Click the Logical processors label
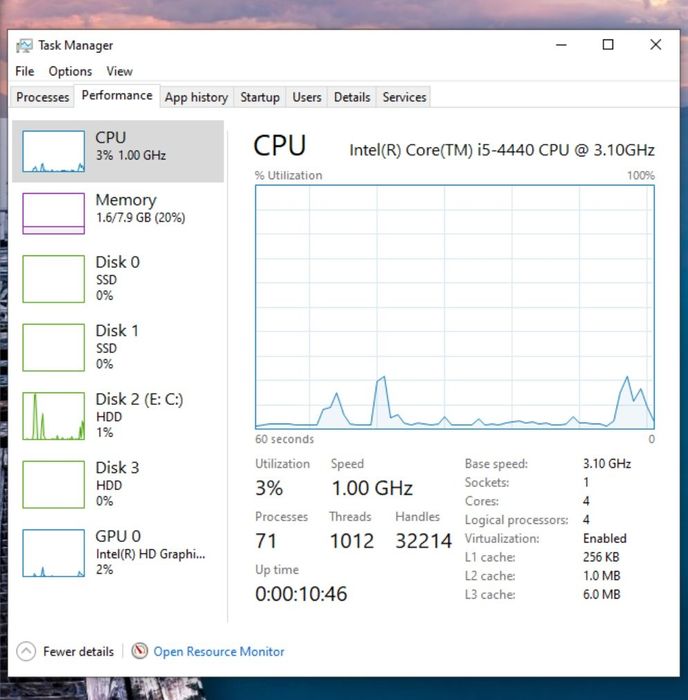 517,520
